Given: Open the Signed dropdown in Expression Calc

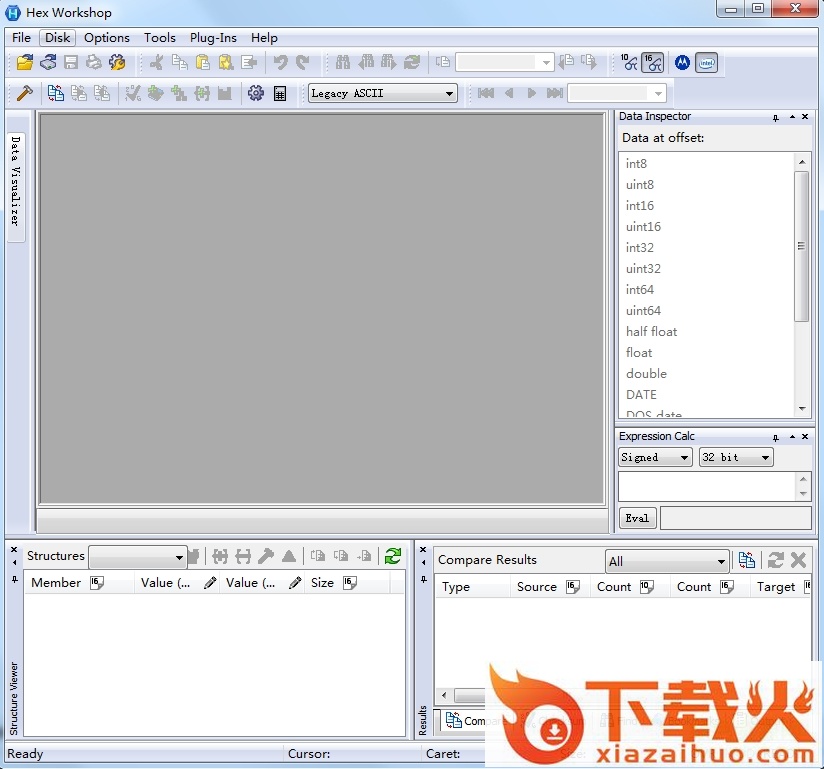Looking at the screenshot, I should [655, 457].
